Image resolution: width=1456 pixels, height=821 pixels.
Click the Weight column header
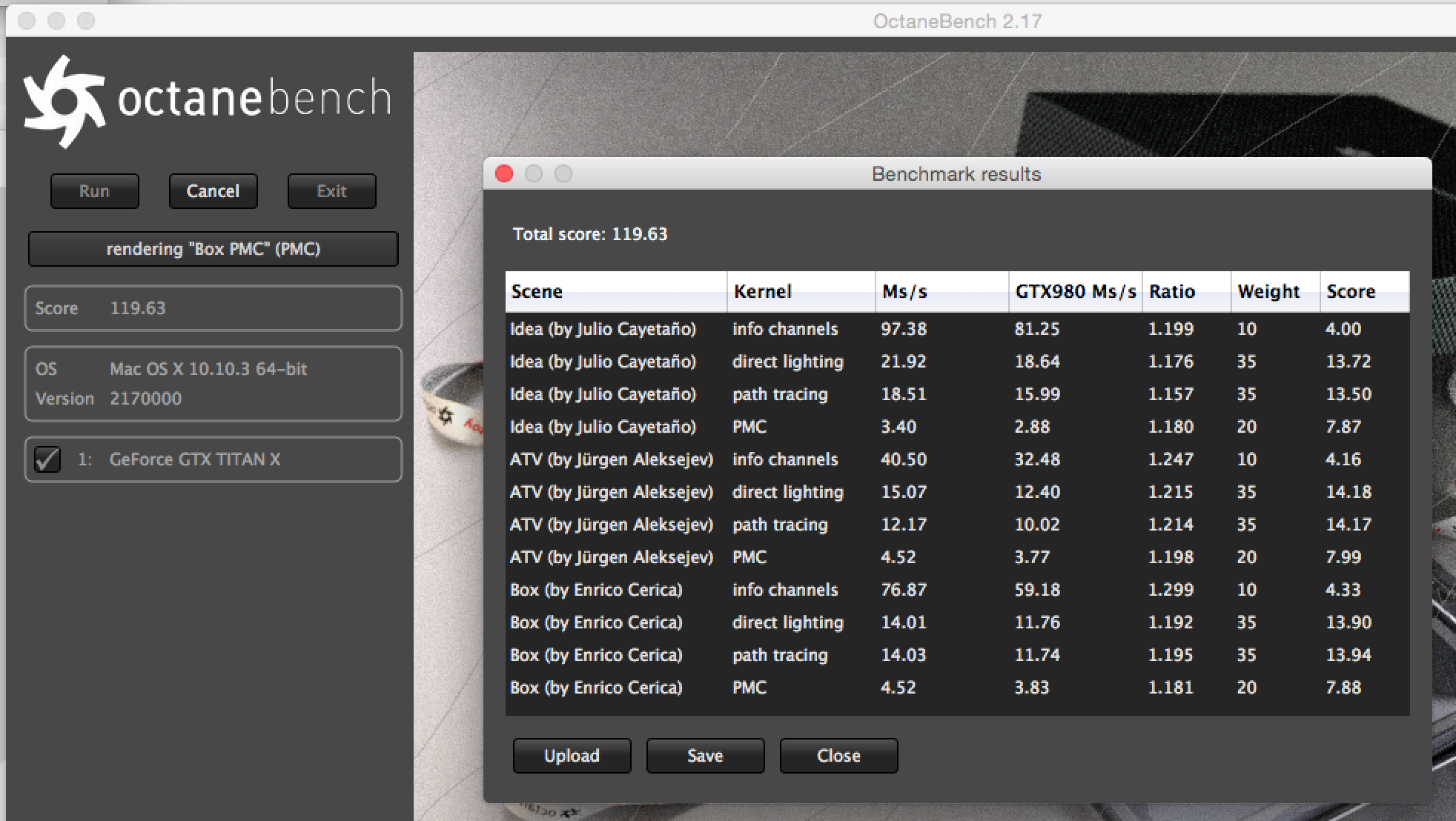tap(1276, 291)
